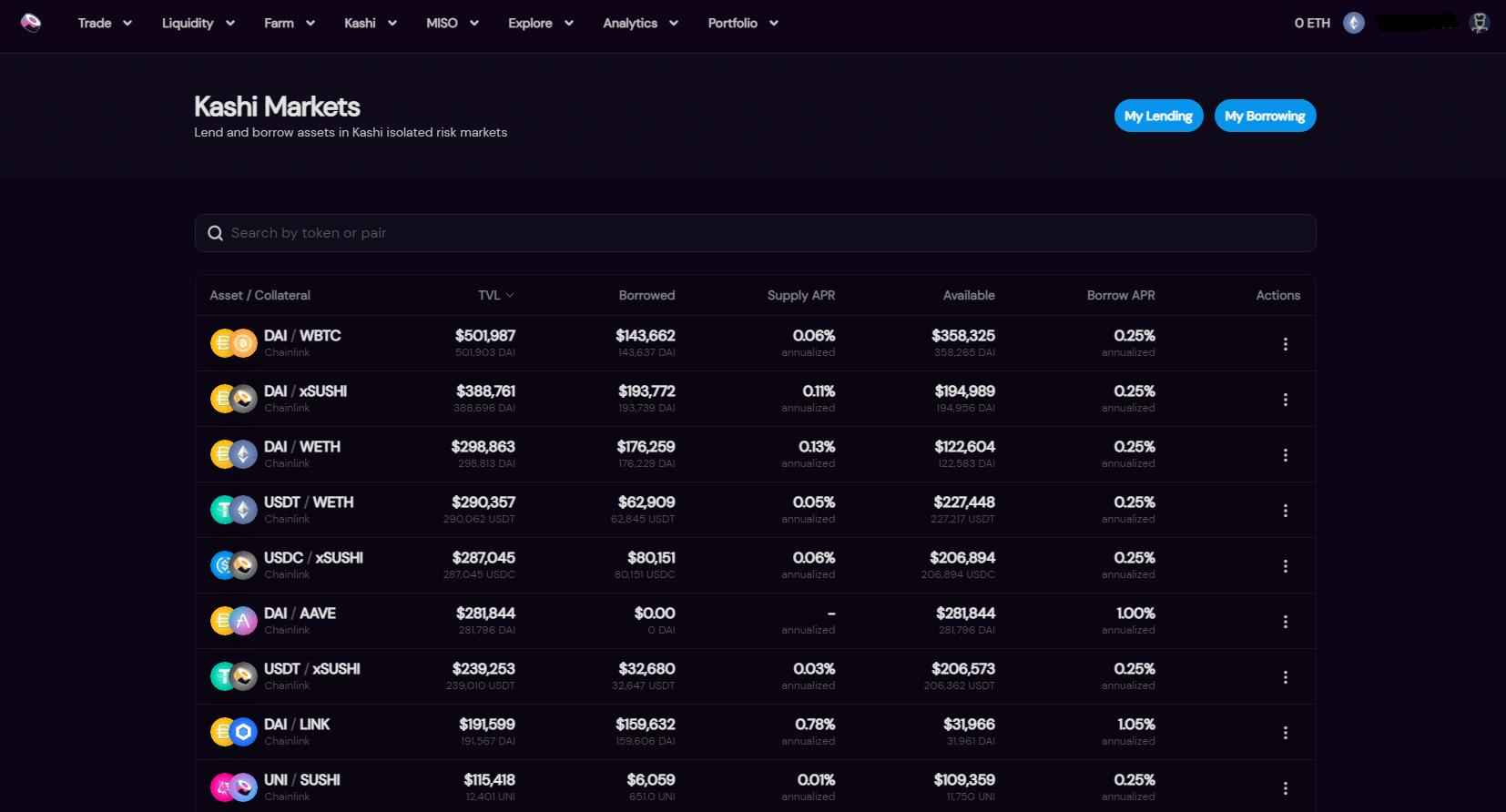Open actions menu for DAI / AAVE
The image size is (1506, 812).
click(1285, 622)
